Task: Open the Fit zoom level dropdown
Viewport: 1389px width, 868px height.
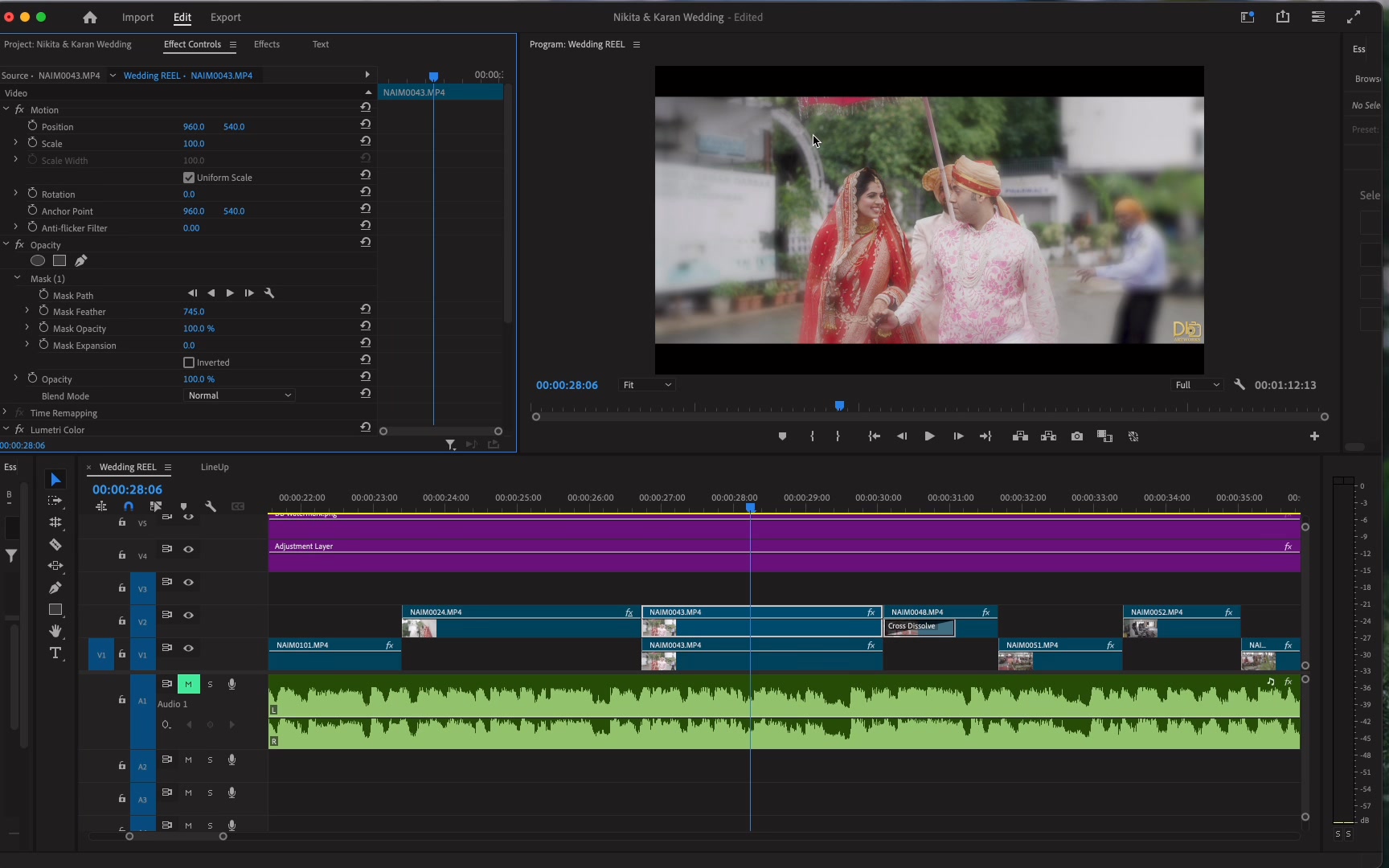Action: (x=647, y=385)
